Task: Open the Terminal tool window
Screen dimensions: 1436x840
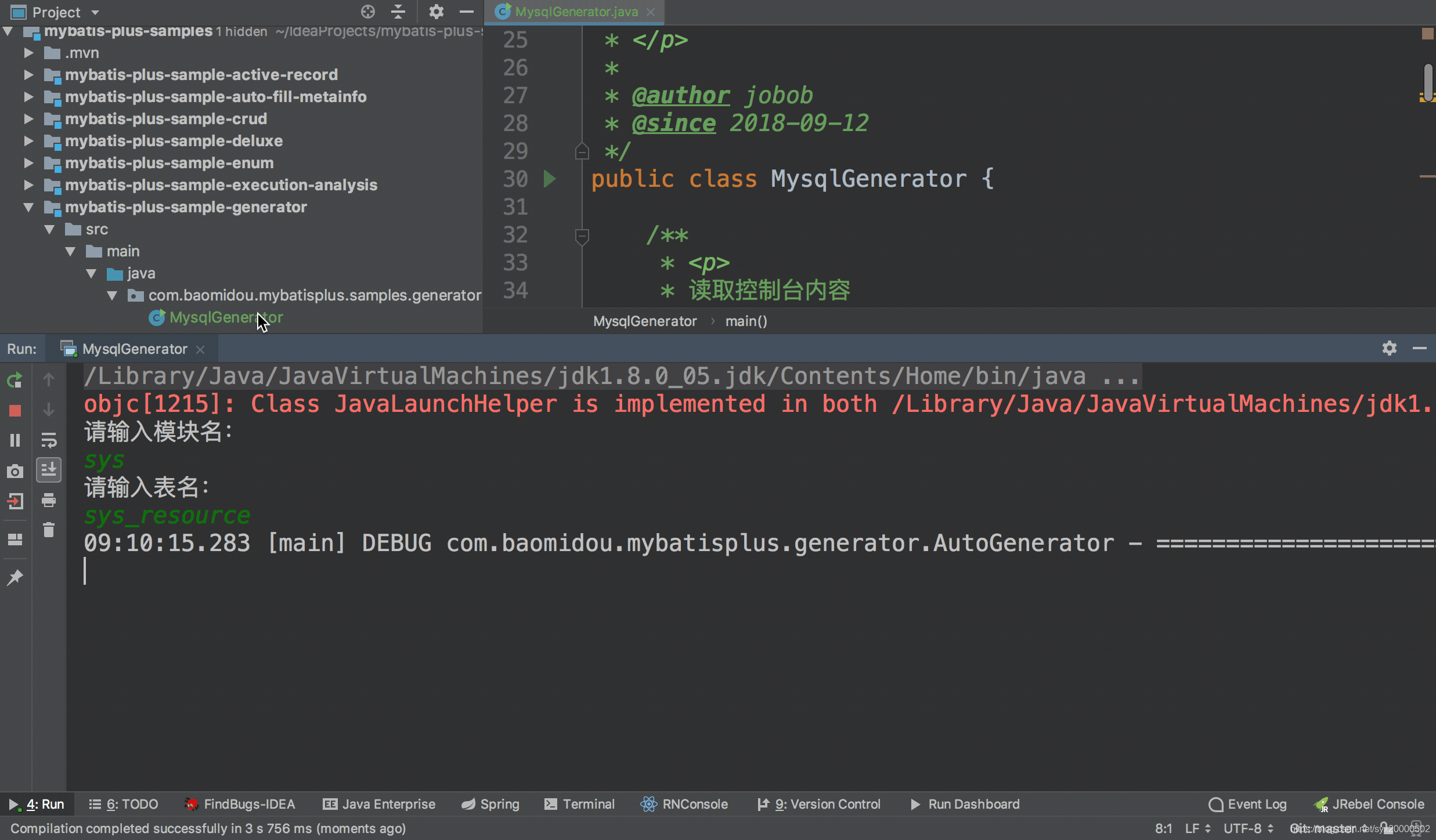Action: coord(579,804)
